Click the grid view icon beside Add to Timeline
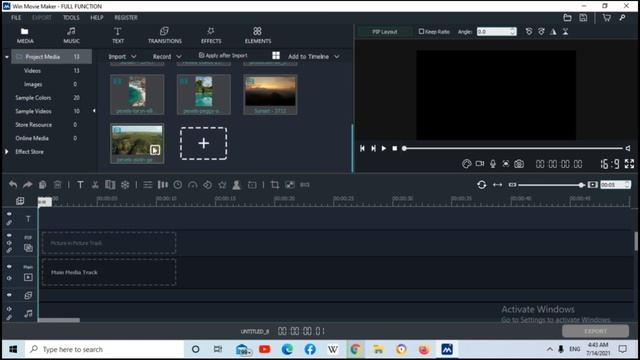Image resolution: width=640 pixels, height=360 pixels. click(x=276, y=56)
